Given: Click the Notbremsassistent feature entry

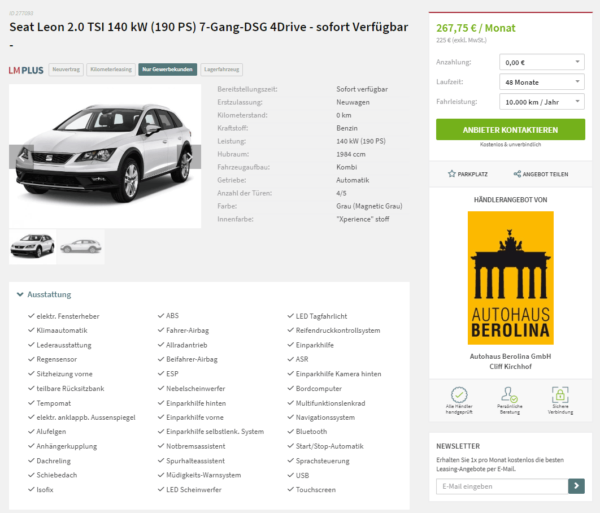Looking at the screenshot, I should [196, 446].
